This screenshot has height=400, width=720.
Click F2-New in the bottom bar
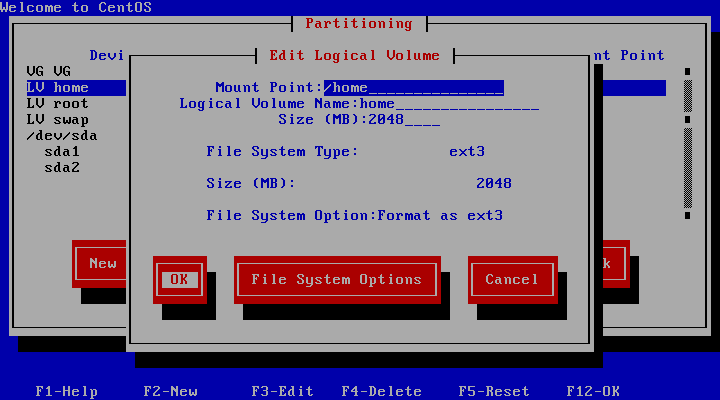(x=170, y=392)
